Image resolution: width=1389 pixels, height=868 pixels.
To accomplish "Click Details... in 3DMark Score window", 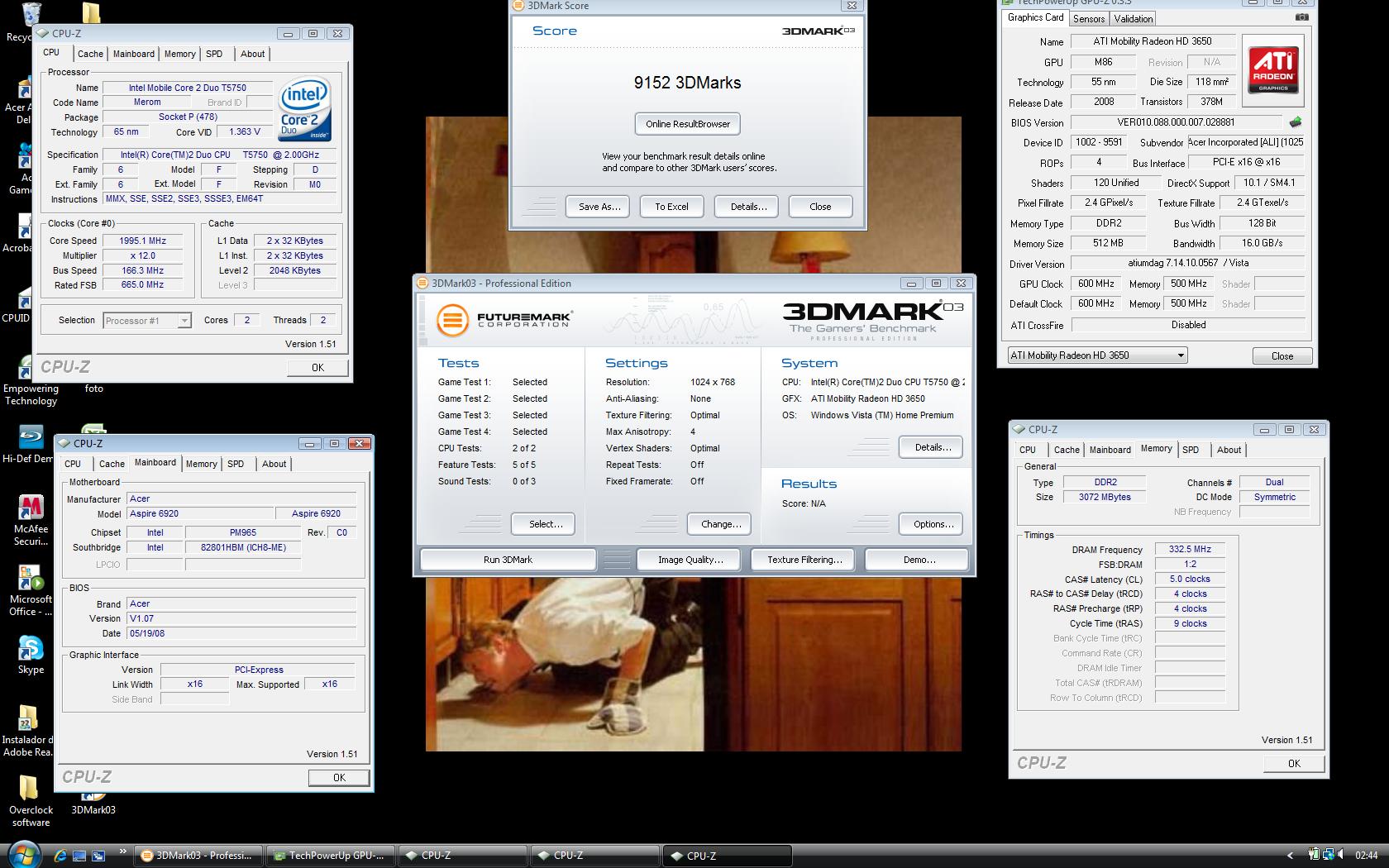I will pos(748,207).
